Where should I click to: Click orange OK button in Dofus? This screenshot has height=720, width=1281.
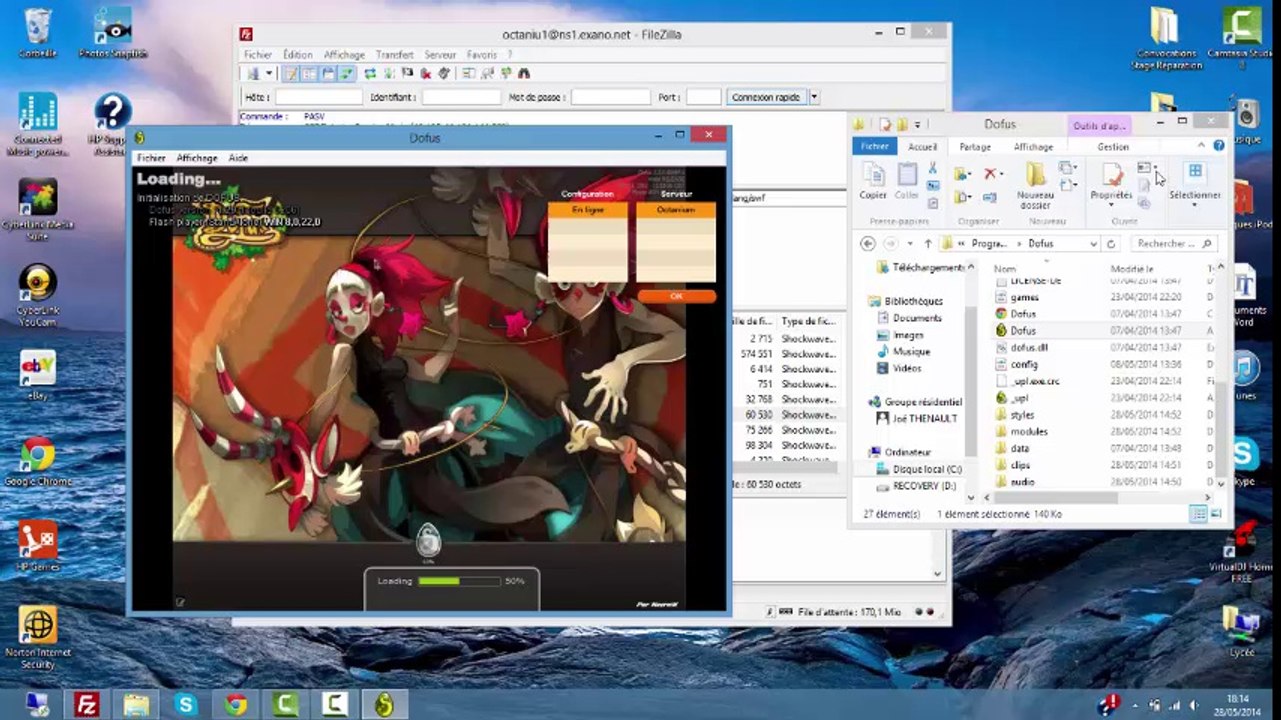click(676, 296)
